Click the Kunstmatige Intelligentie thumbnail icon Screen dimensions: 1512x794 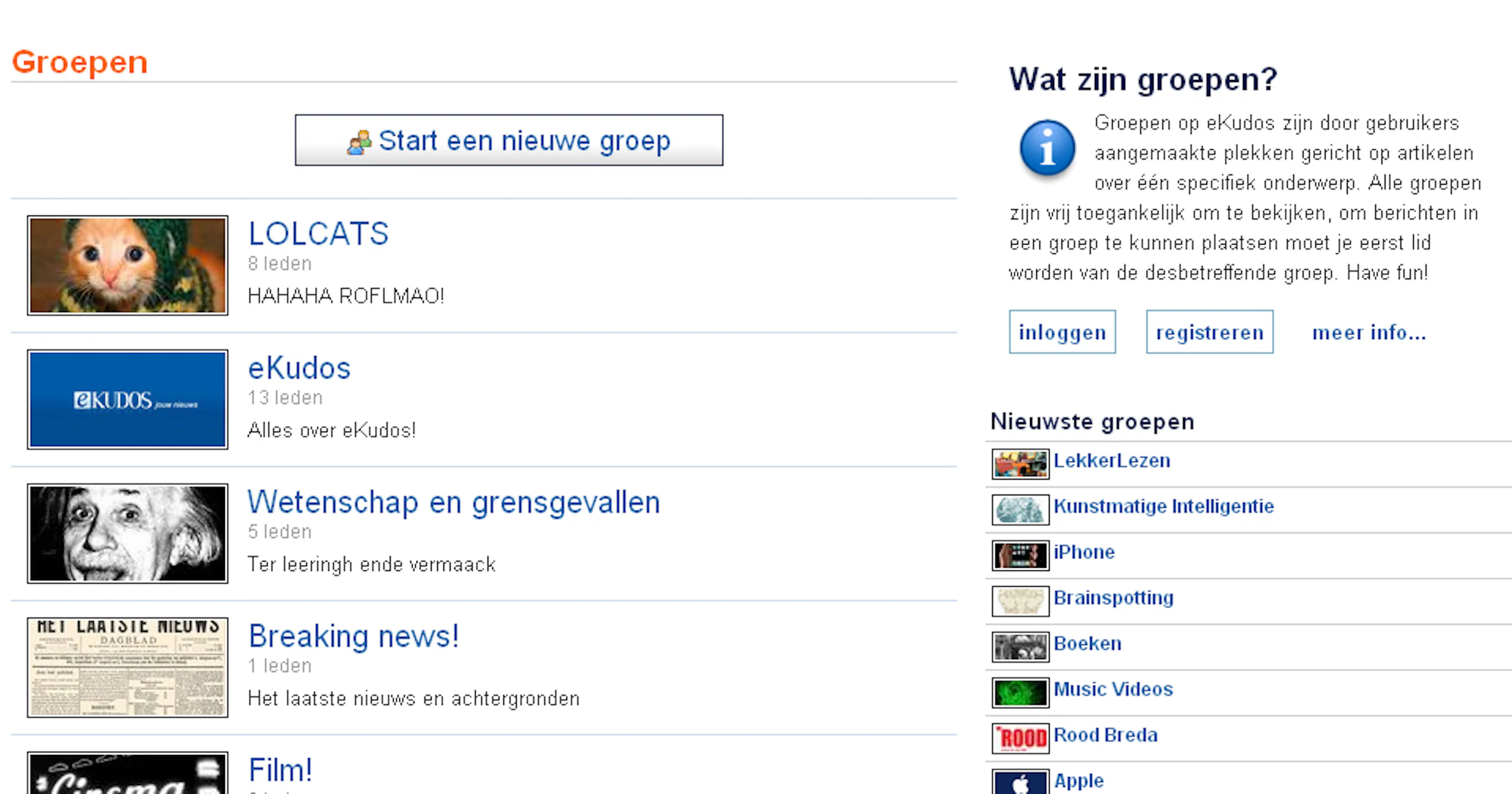(1021, 510)
